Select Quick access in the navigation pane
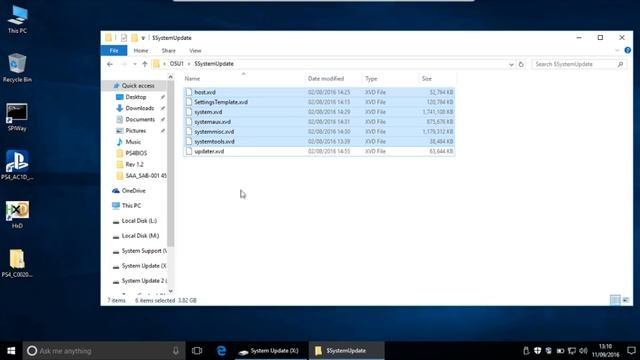640x360 pixels. coord(134,86)
